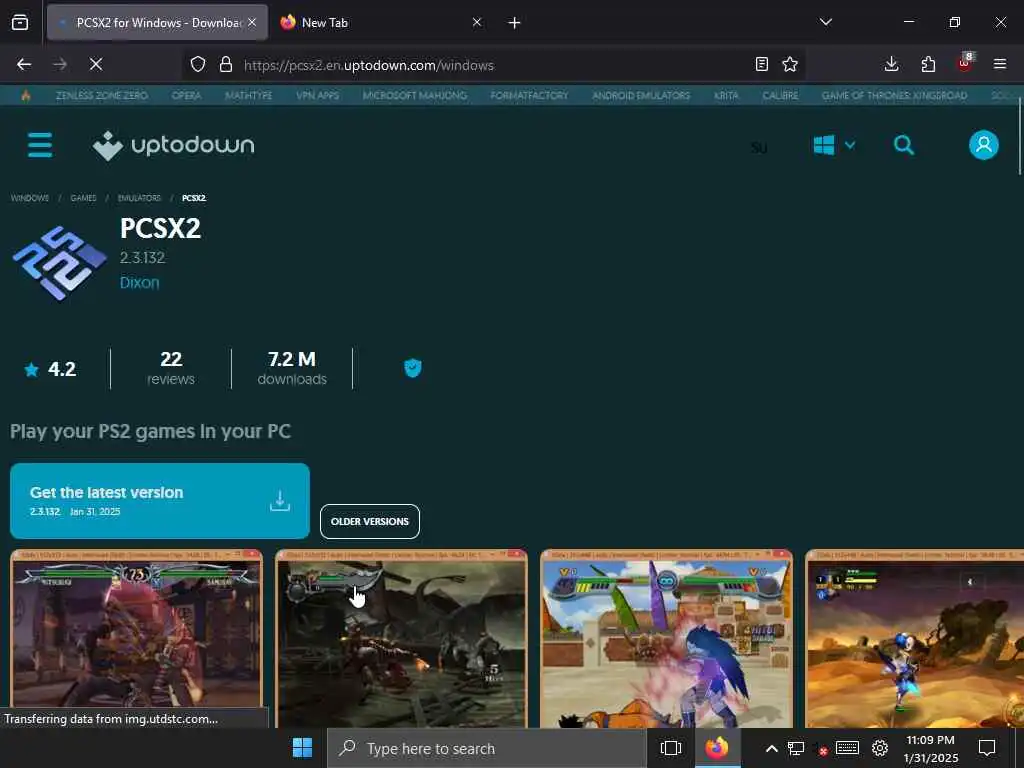Screen dimensions: 1024x768
Task: Click the trending flame icon
Action: 25,95
